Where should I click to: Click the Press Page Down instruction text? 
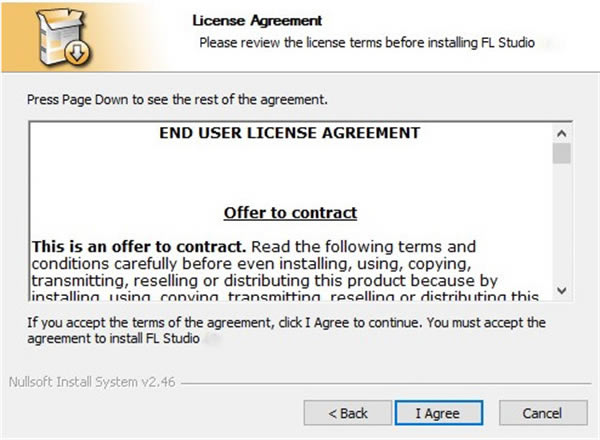177,101
